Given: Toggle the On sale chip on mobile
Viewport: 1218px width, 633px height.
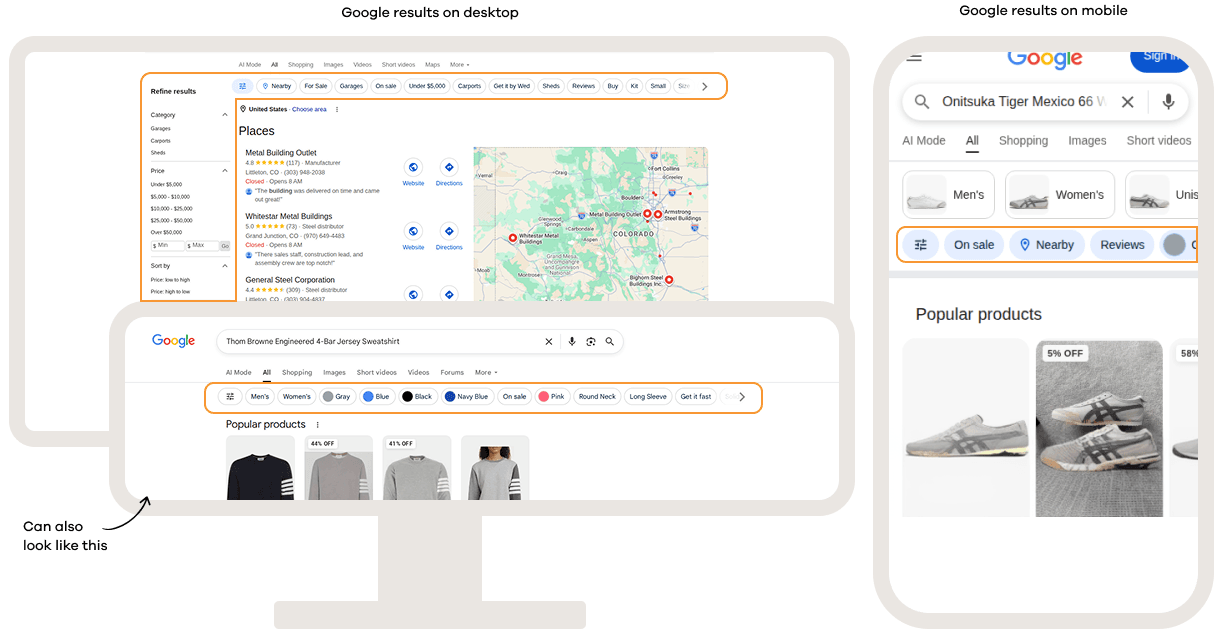Looking at the screenshot, I should pos(974,245).
